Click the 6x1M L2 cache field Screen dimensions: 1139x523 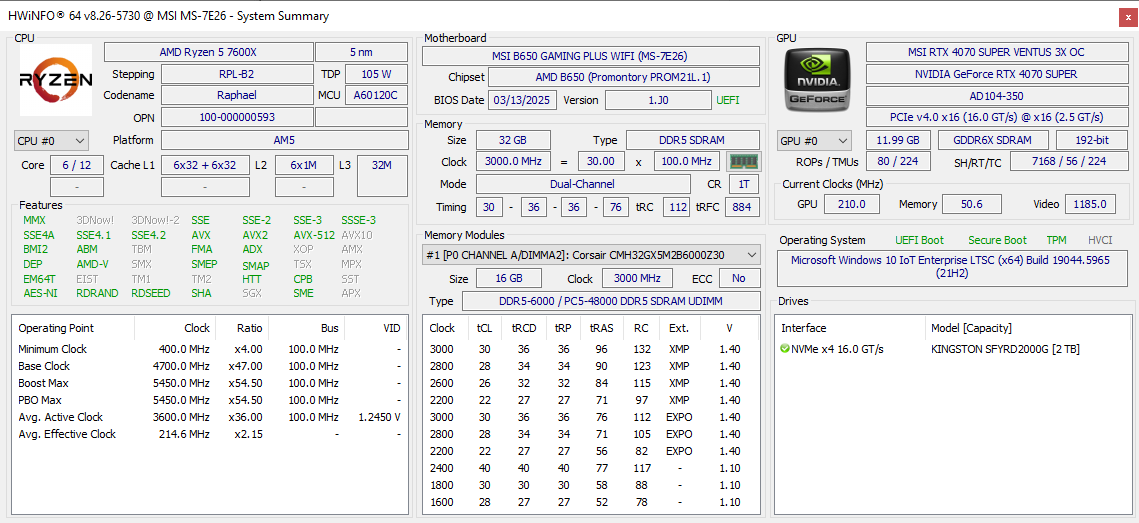304,165
